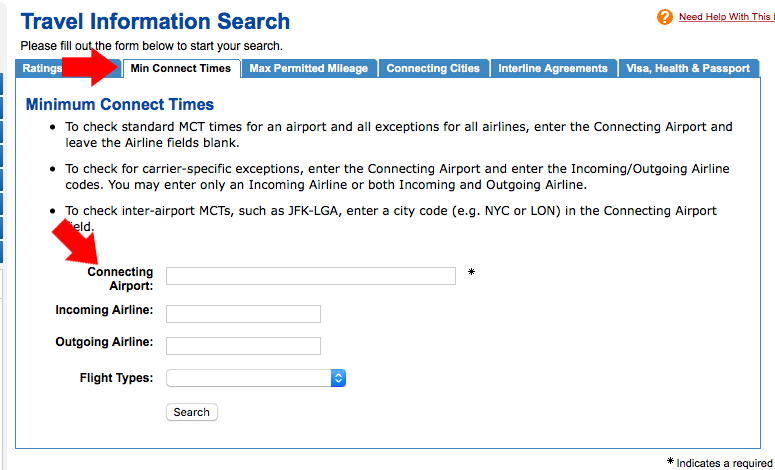This screenshot has height=470, width=775.
Task: Click the red arrow above Connecting Airport label
Action: tap(75, 239)
